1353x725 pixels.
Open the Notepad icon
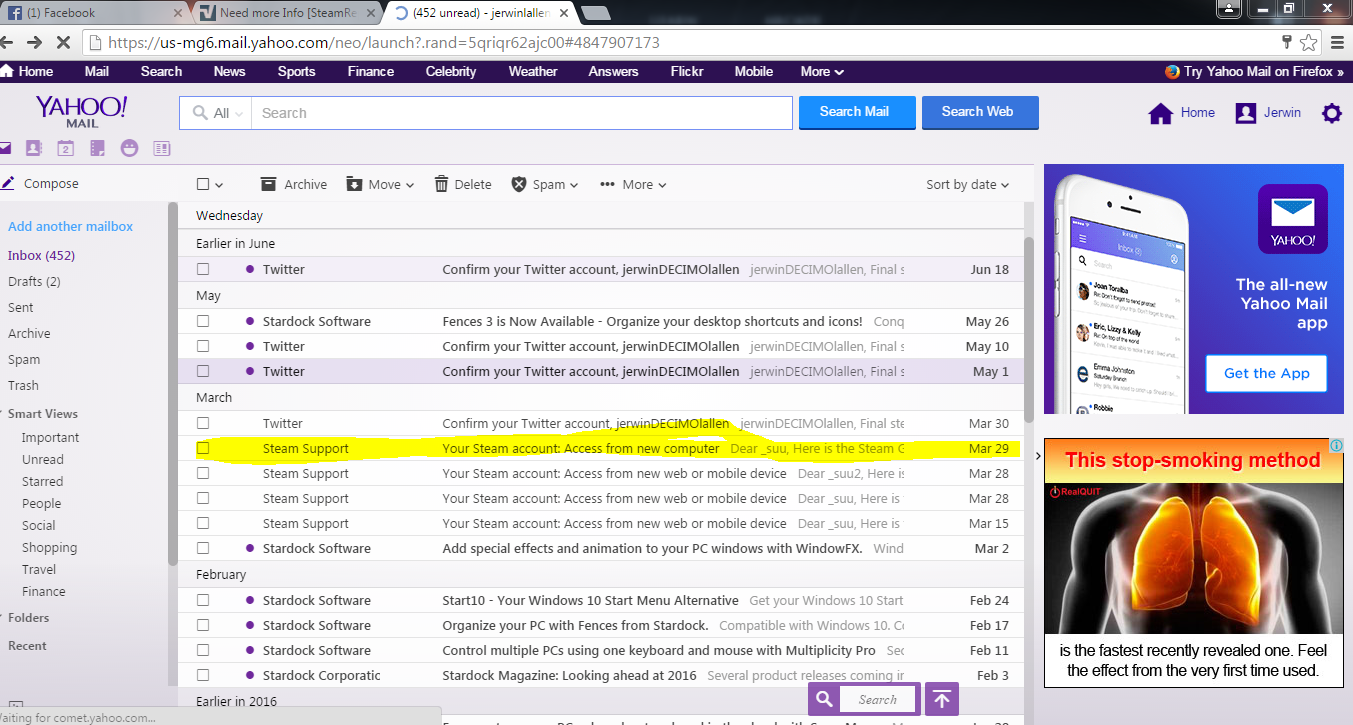(x=97, y=148)
